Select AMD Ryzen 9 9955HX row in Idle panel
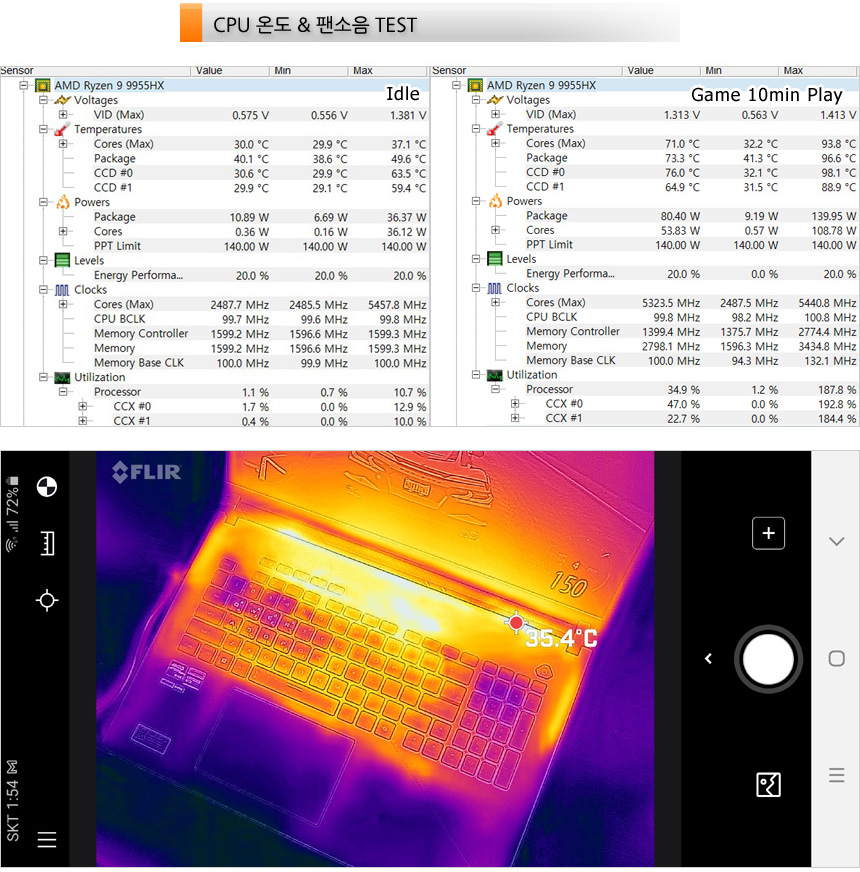Screen dimensions: 860x872 (x=109, y=85)
